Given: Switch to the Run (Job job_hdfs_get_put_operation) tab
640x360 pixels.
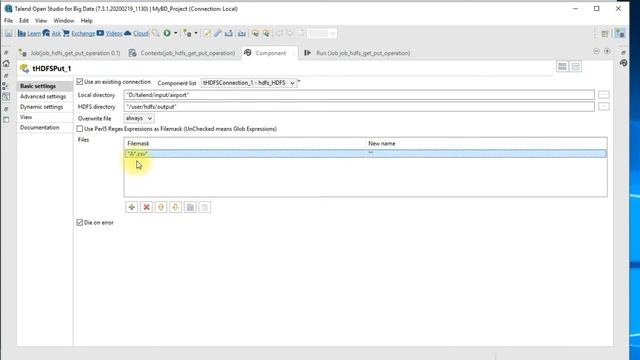Looking at the screenshot, I should [358, 53].
